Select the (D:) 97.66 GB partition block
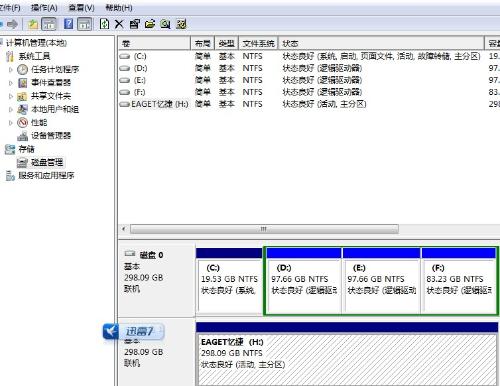 coord(304,281)
